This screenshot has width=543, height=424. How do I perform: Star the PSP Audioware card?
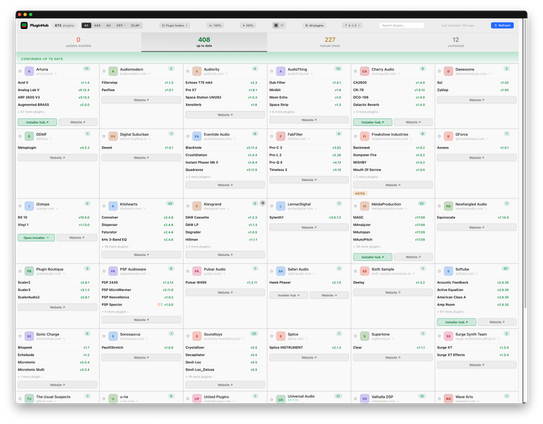coord(104,271)
